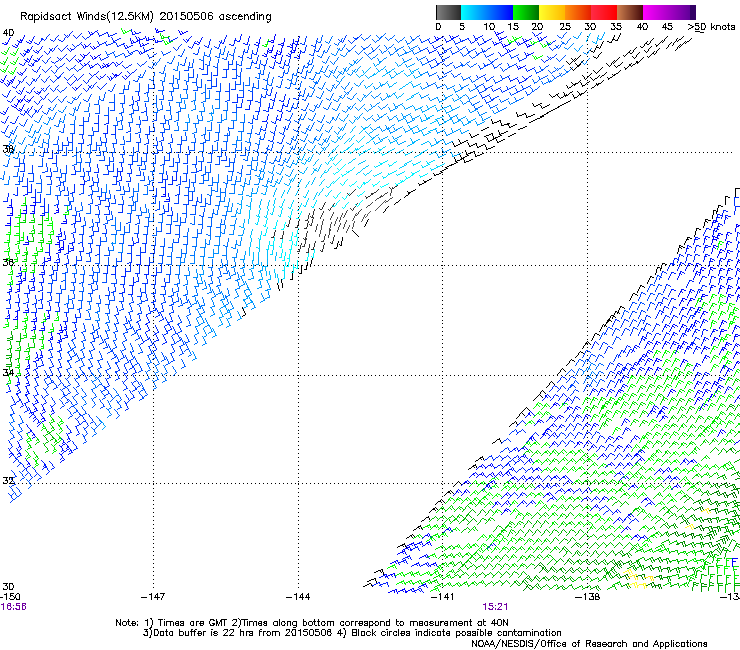
Task: Click the purple swath time 16:56
Action: (14, 607)
